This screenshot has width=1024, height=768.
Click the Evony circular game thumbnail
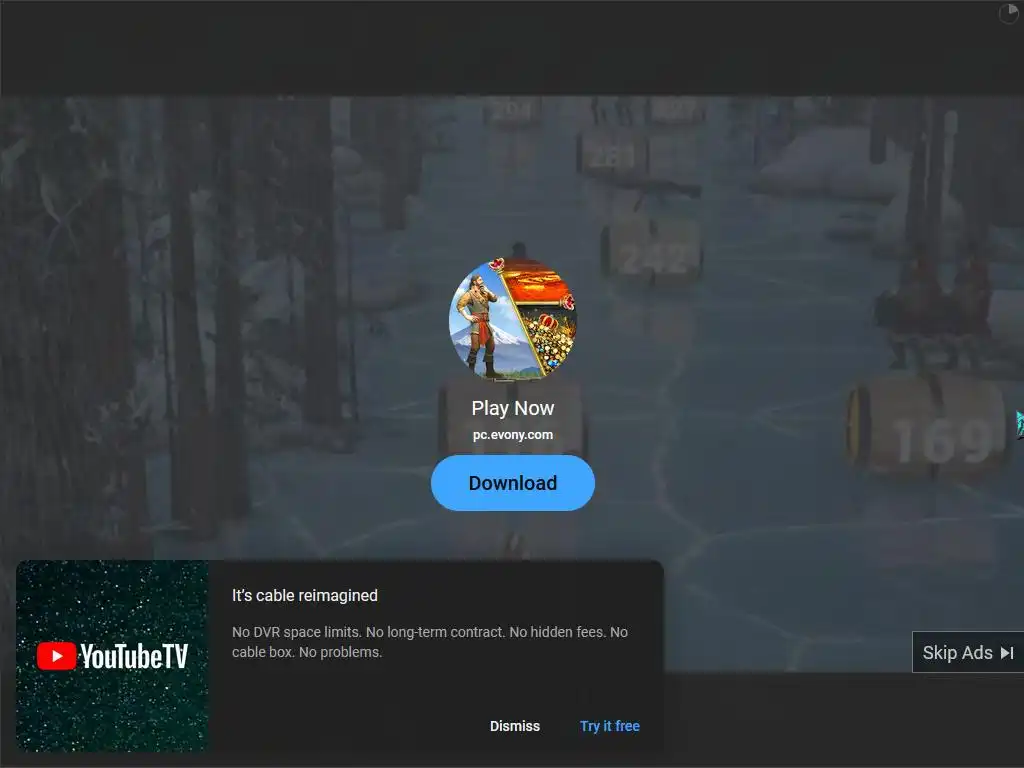point(513,318)
